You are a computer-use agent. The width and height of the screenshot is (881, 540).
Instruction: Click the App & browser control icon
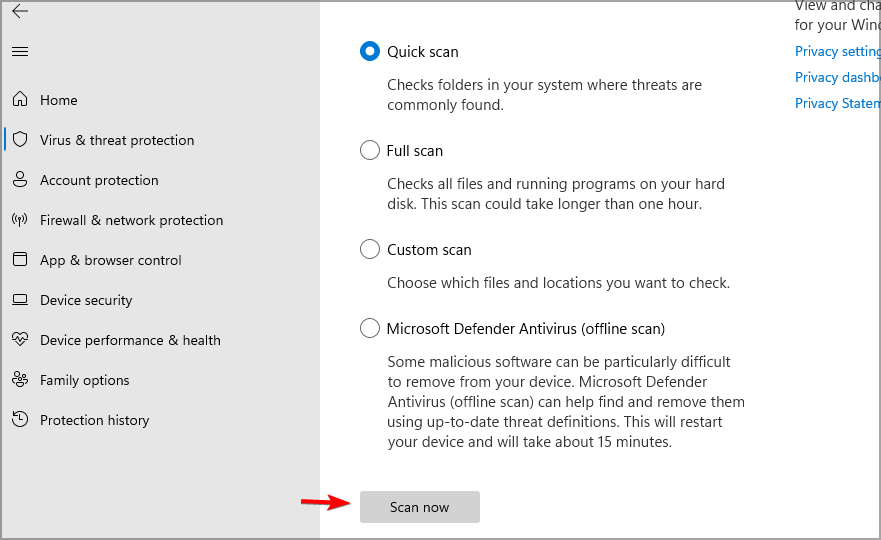point(20,260)
